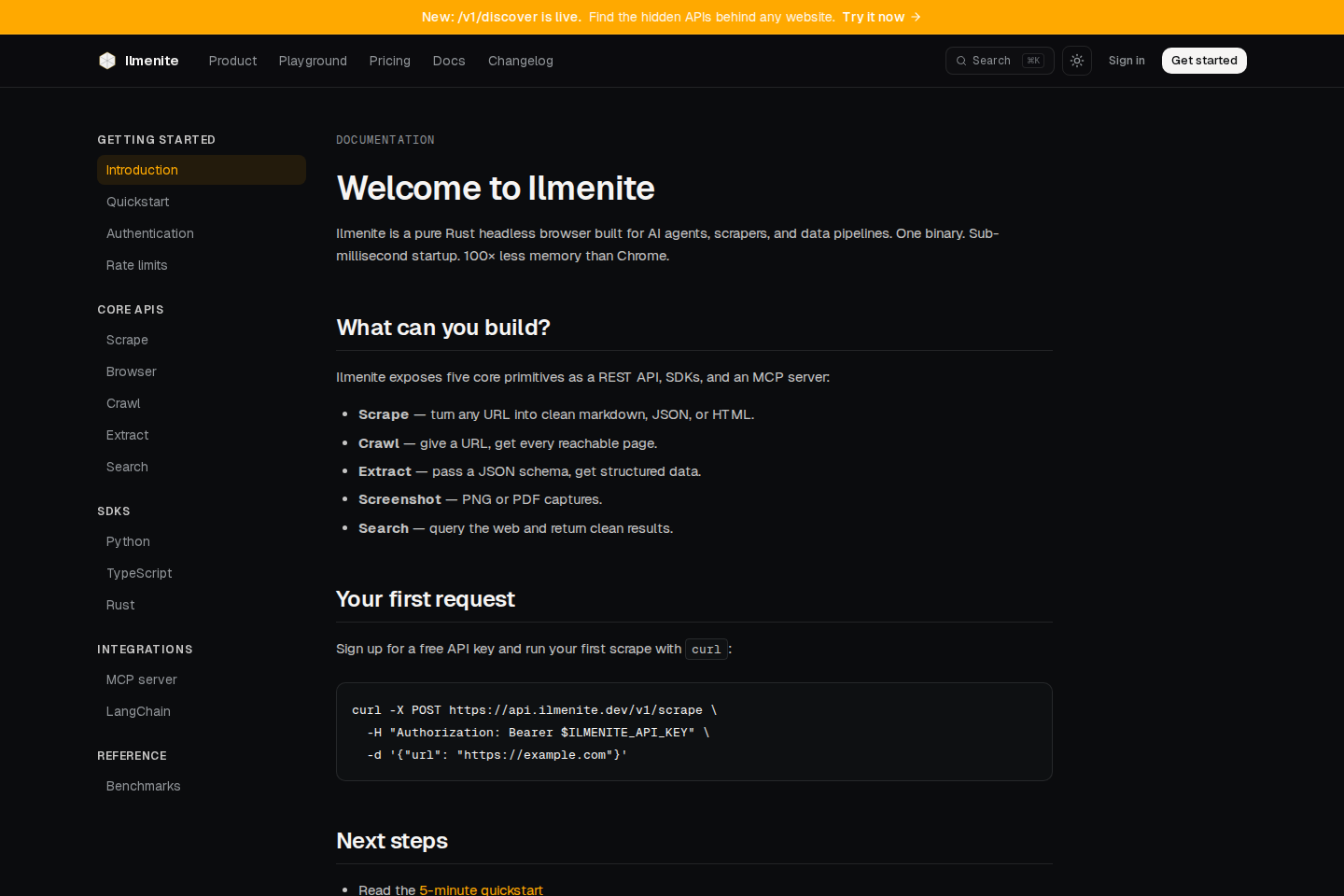Toggle the light/dark theme sun button

coord(1077,61)
